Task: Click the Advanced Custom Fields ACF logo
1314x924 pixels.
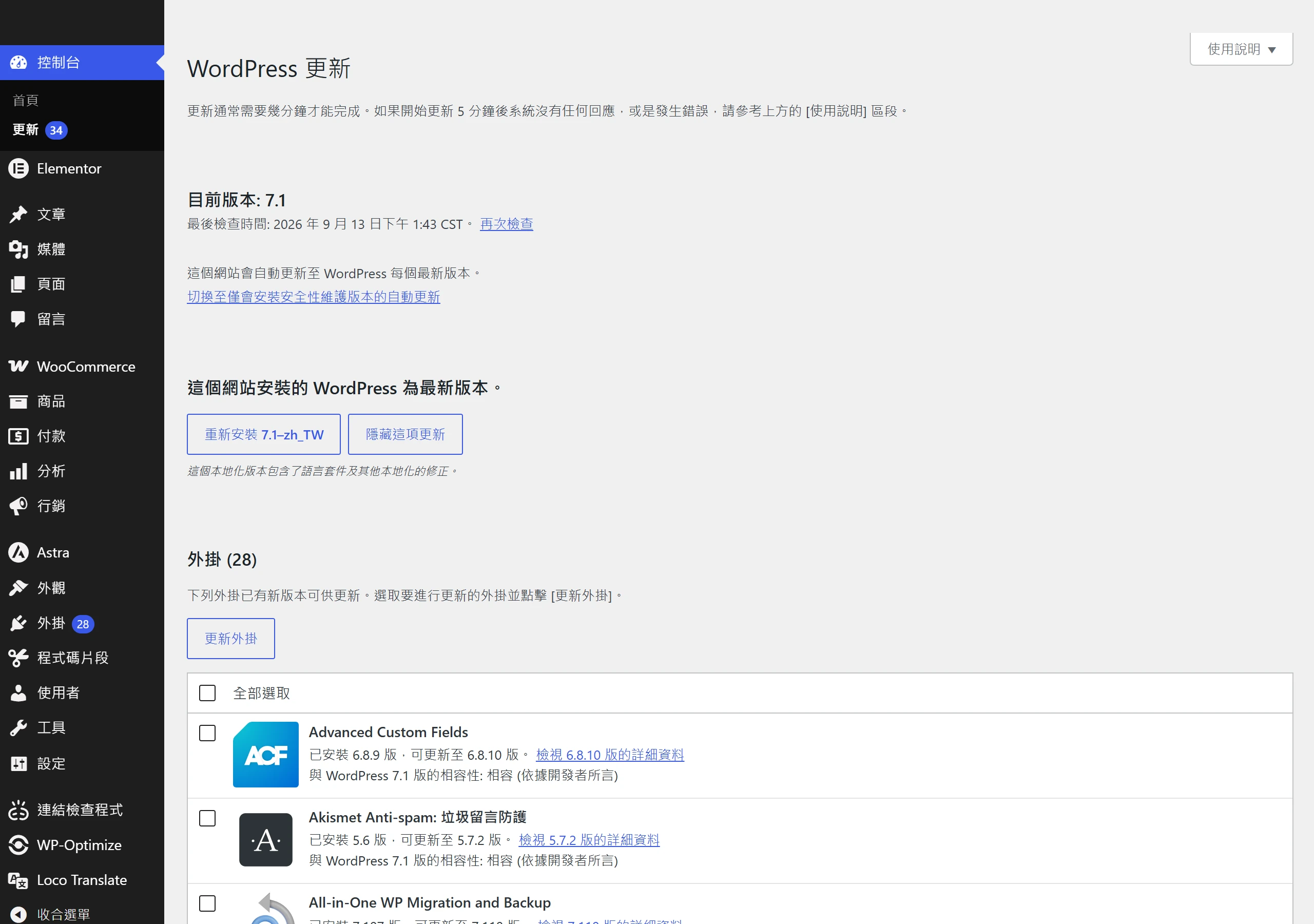Action: click(265, 755)
